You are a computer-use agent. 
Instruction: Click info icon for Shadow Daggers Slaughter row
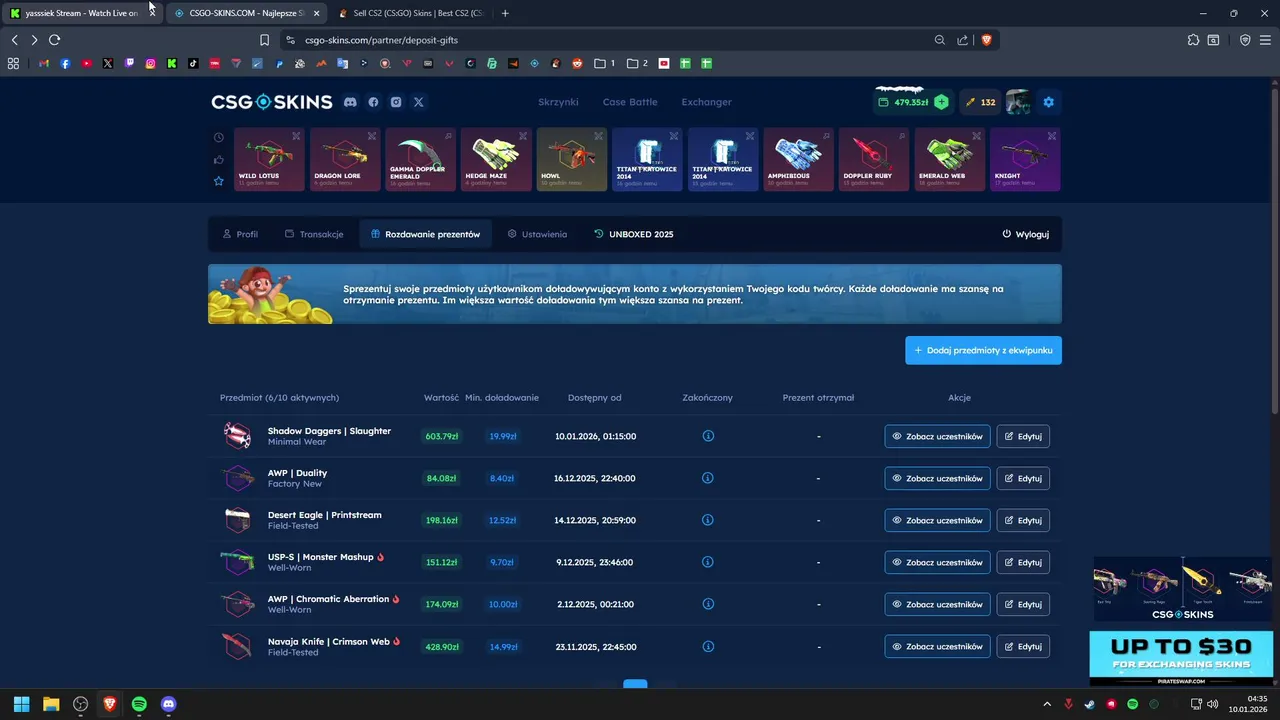tap(708, 436)
